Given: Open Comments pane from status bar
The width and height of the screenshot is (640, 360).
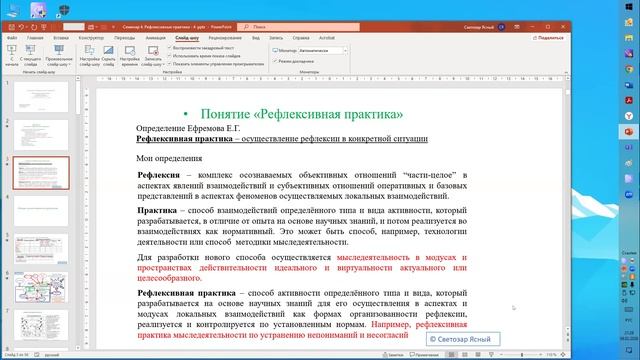Looking at the screenshot, I should [x=424, y=355].
